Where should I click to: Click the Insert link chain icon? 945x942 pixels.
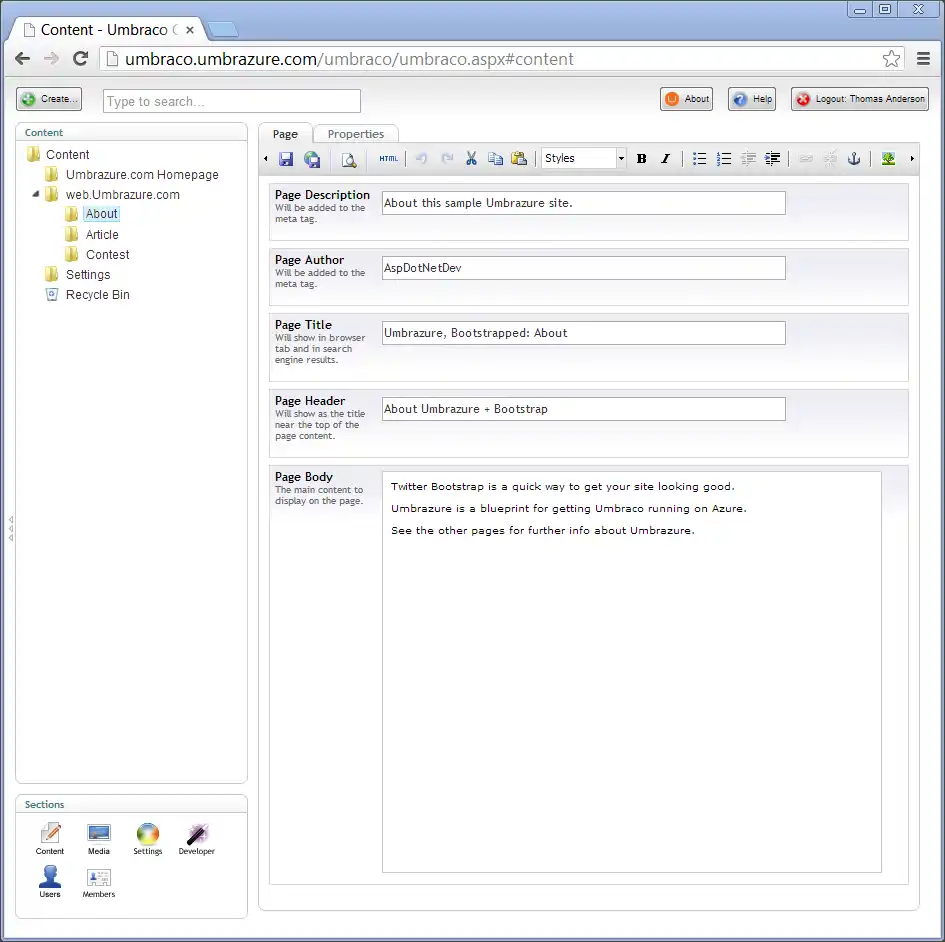click(806, 159)
